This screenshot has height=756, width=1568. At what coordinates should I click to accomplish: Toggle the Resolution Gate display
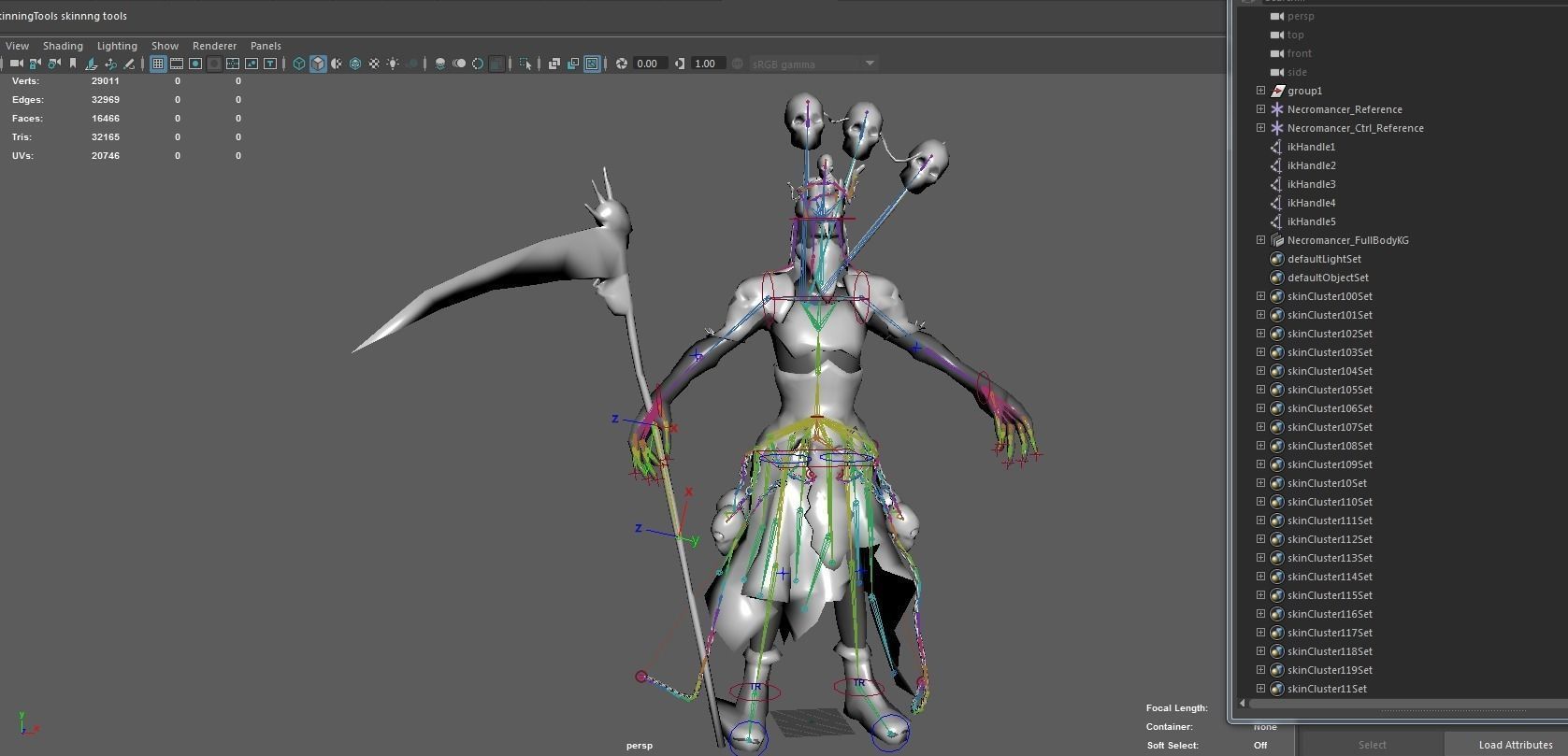[x=195, y=64]
